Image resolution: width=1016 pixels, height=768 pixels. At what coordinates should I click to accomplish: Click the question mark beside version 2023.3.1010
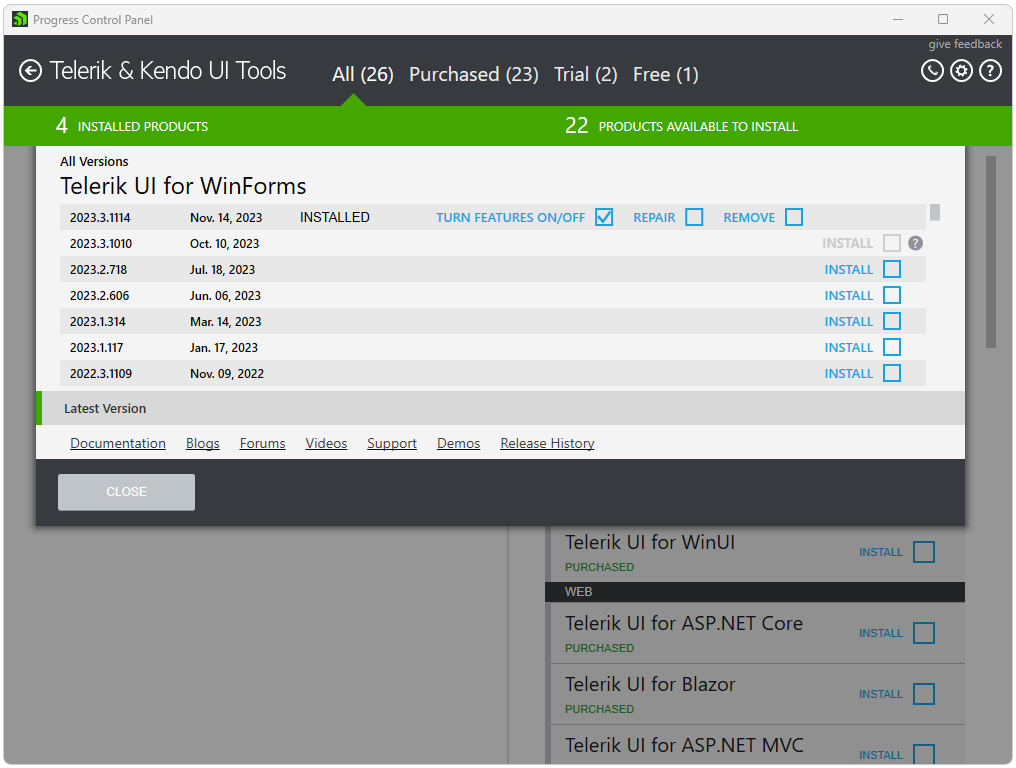tap(915, 242)
